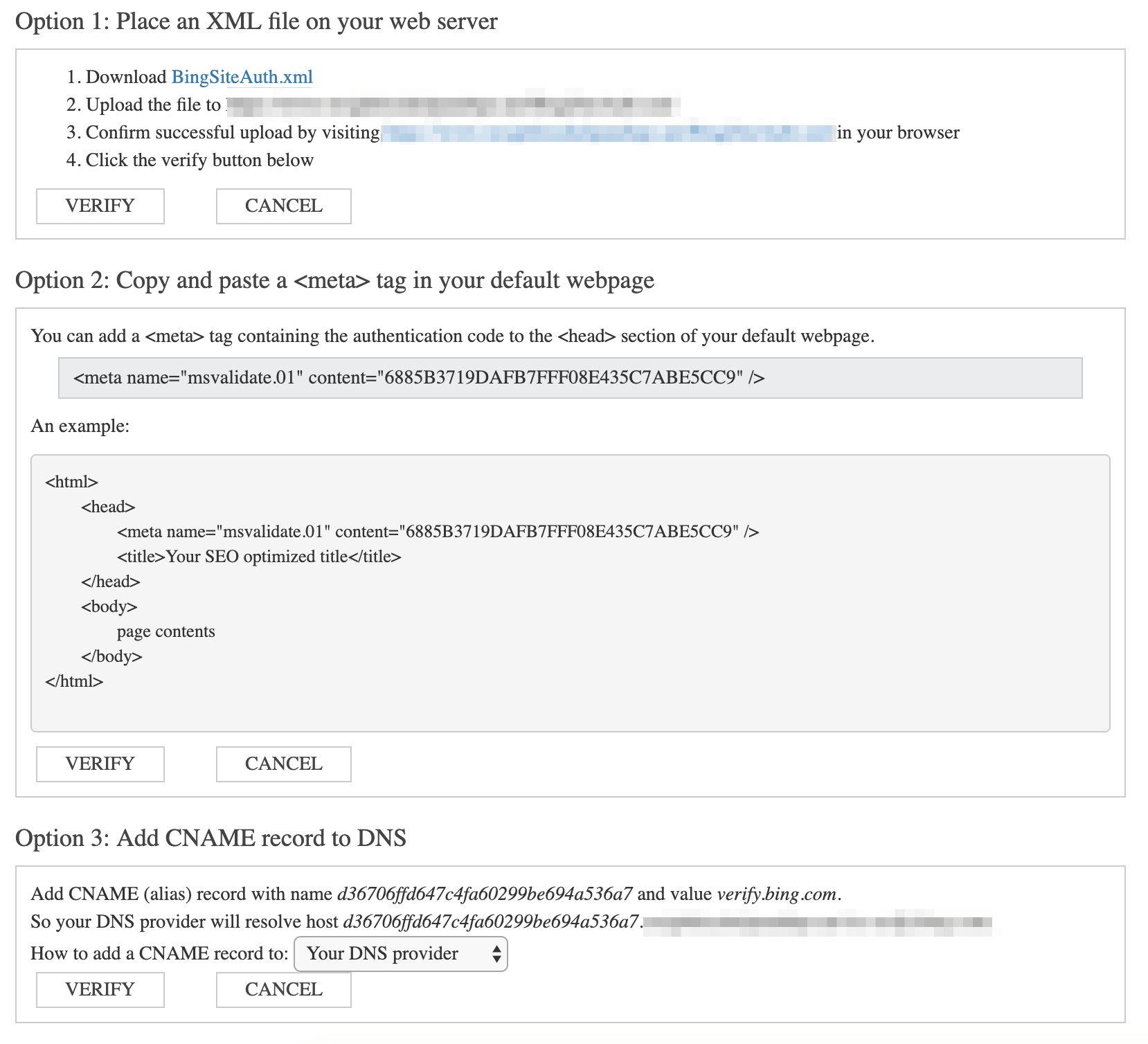Download the BingSiteAuth.xml file link

coord(242,77)
